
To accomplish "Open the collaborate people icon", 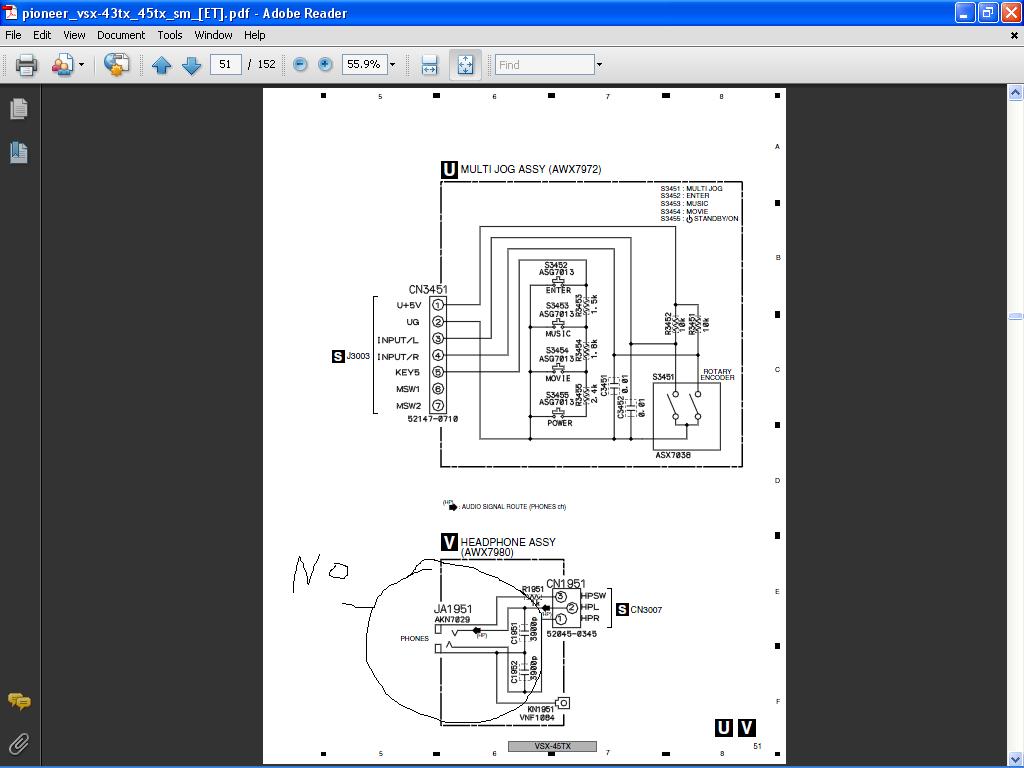I will 63,65.
